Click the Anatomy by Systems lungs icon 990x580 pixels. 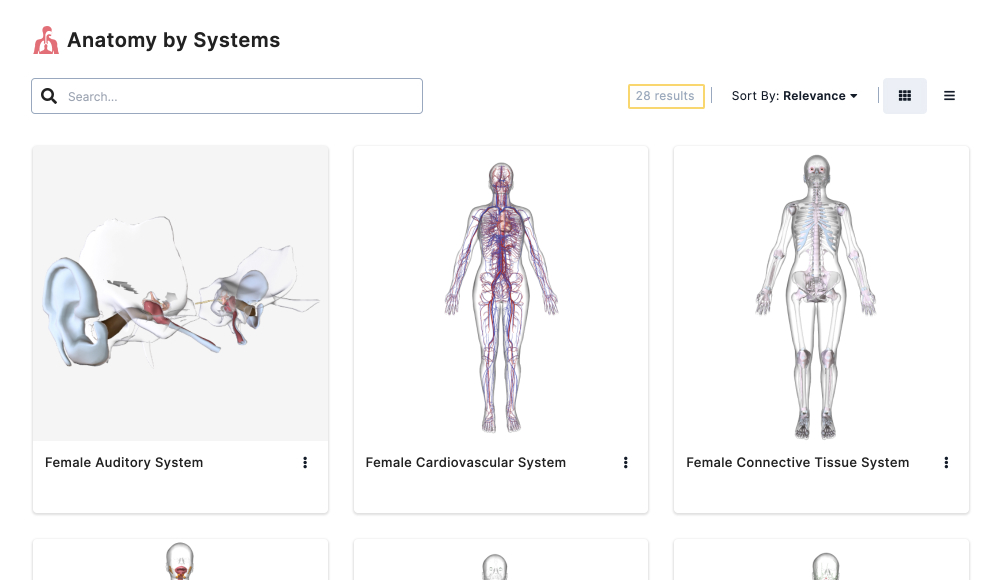click(46, 40)
